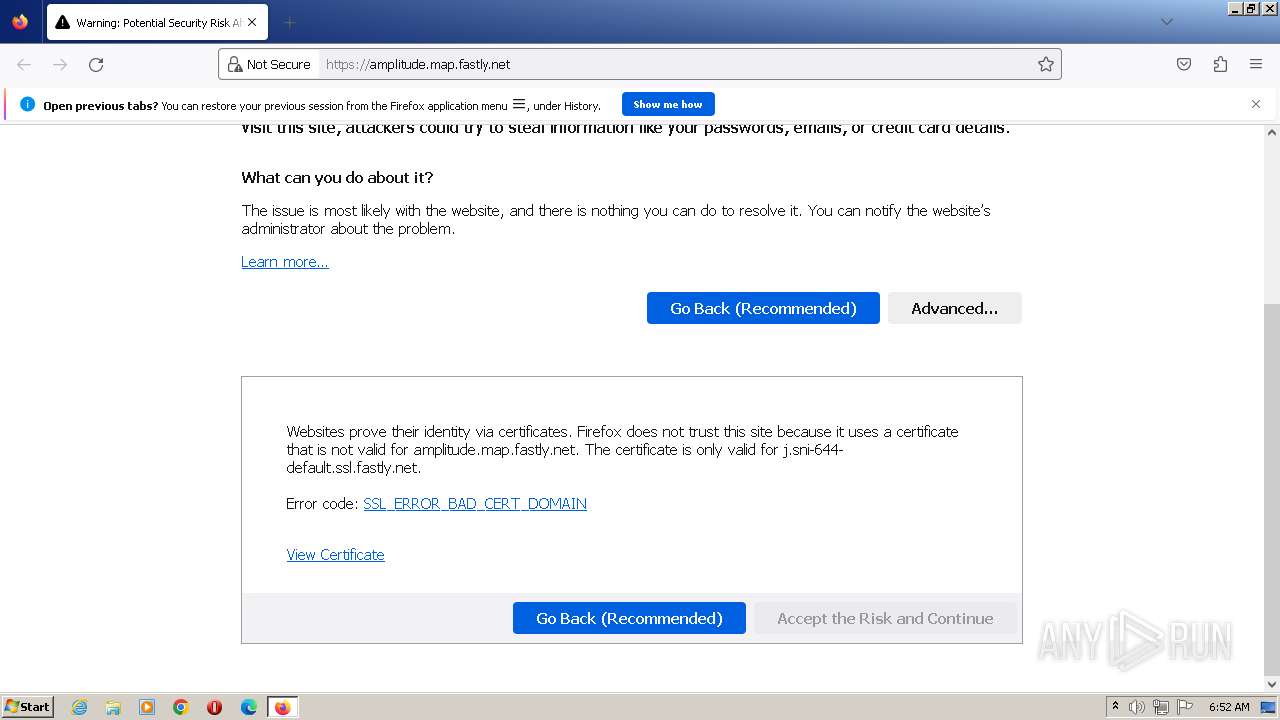Image resolution: width=1280 pixels, height=720 pixels.
Task: Open a new tab with plus button
Action: 289,22
